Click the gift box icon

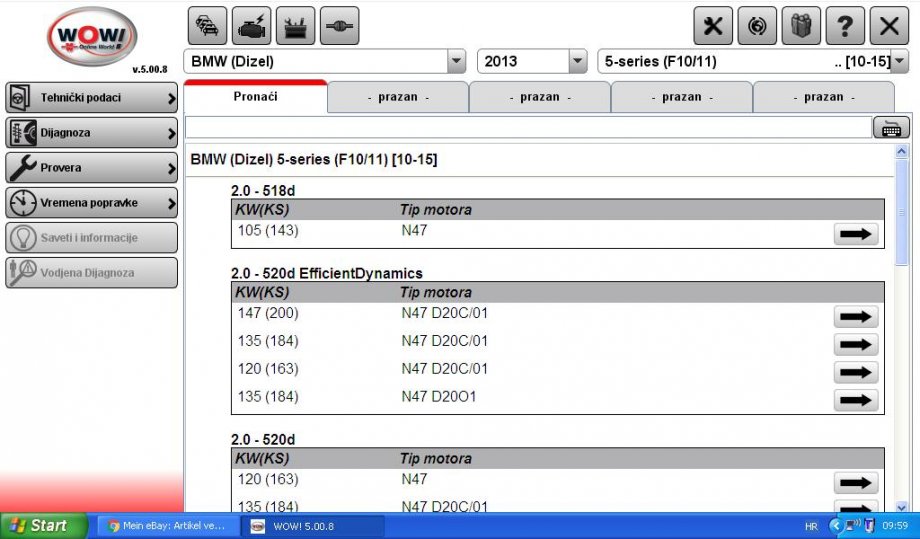[800, 26]
